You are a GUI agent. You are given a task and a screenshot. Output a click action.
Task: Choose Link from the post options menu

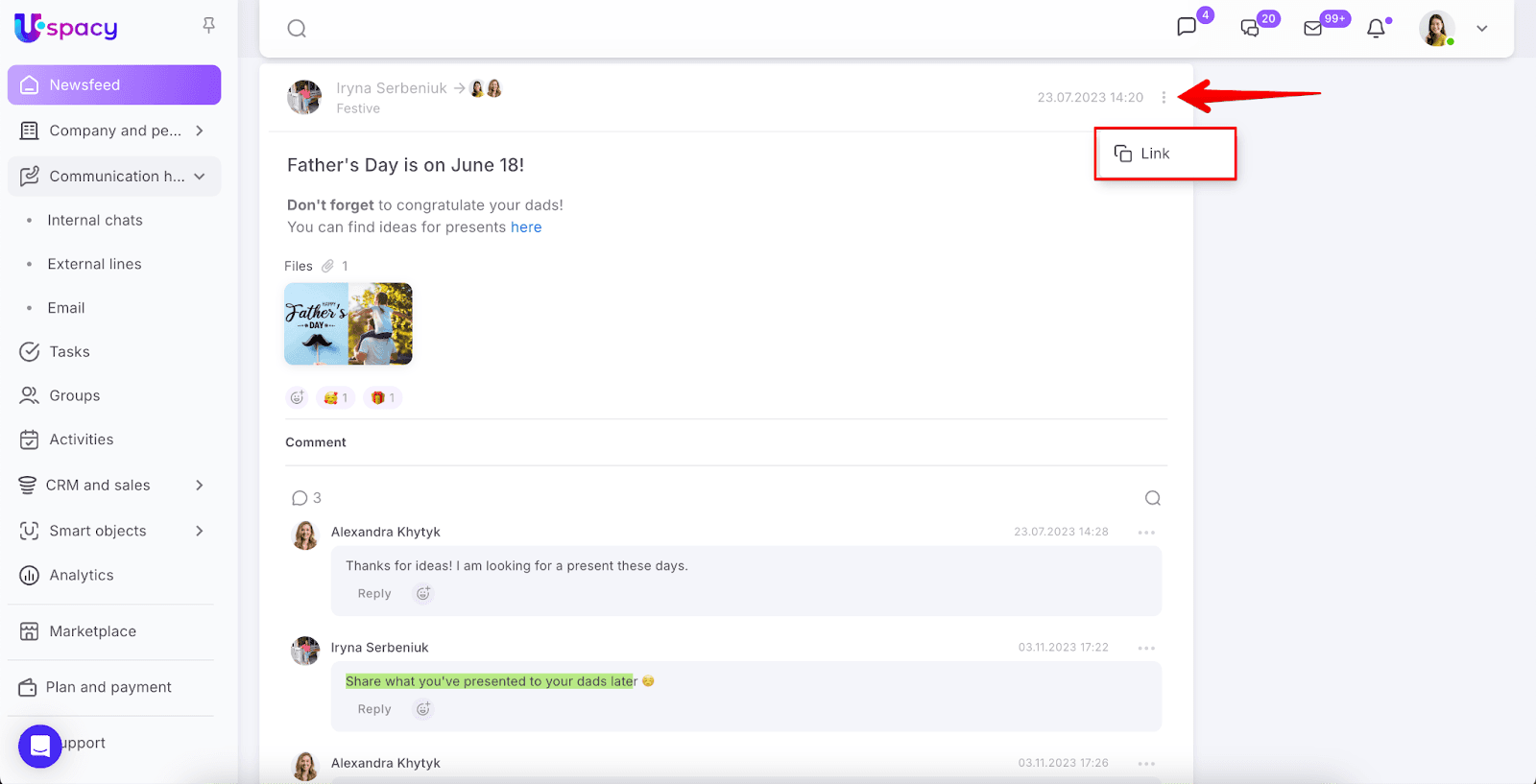click(x=1165, y=154)
